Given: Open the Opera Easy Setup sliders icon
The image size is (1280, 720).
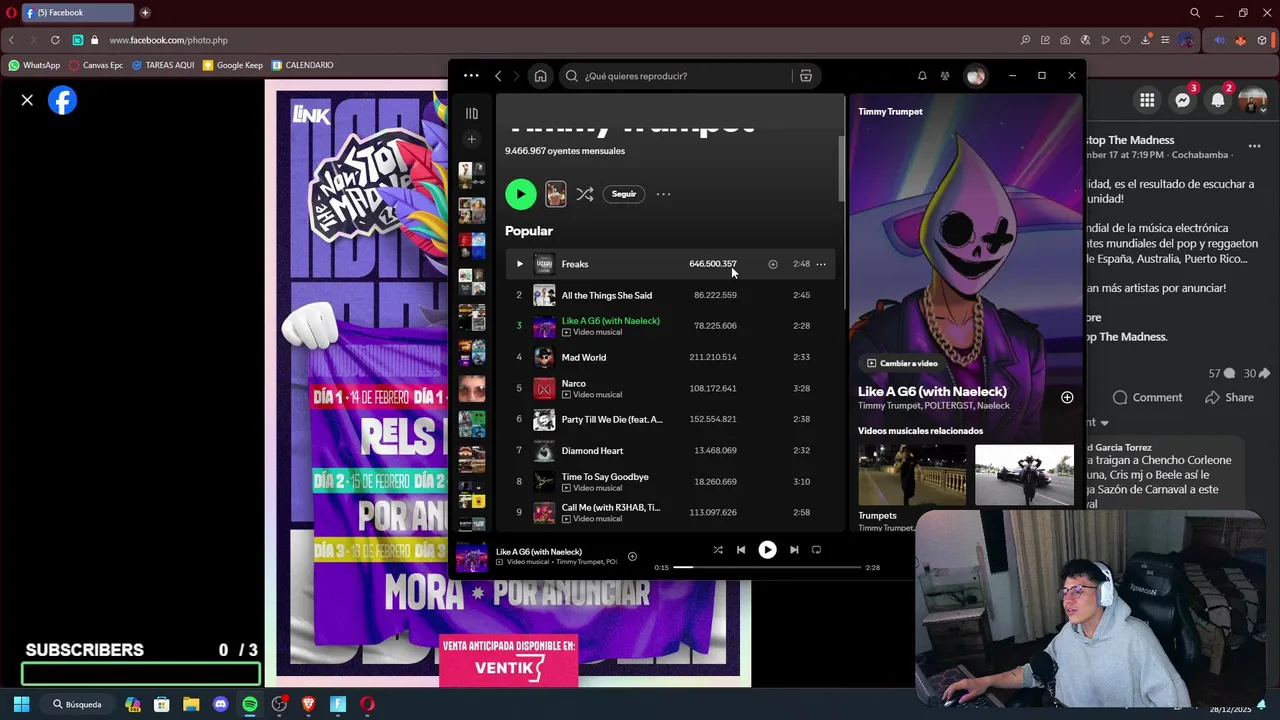Looking at the screenshot, I should coord(1165,40).
